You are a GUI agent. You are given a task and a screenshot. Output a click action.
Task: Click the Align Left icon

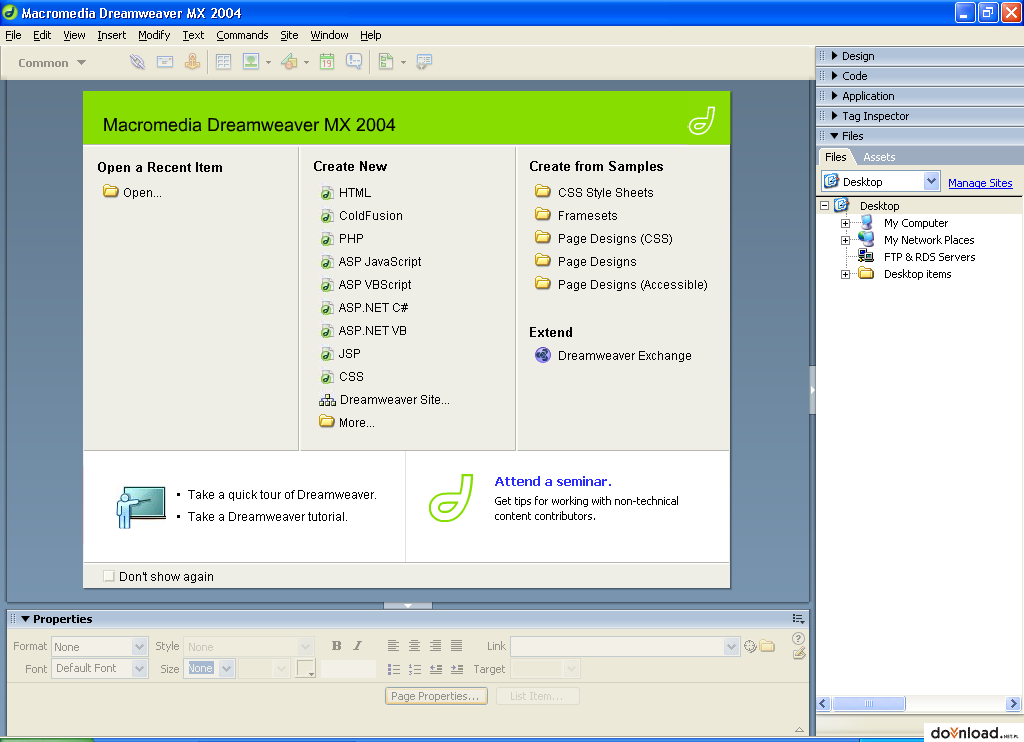(393, 646)
